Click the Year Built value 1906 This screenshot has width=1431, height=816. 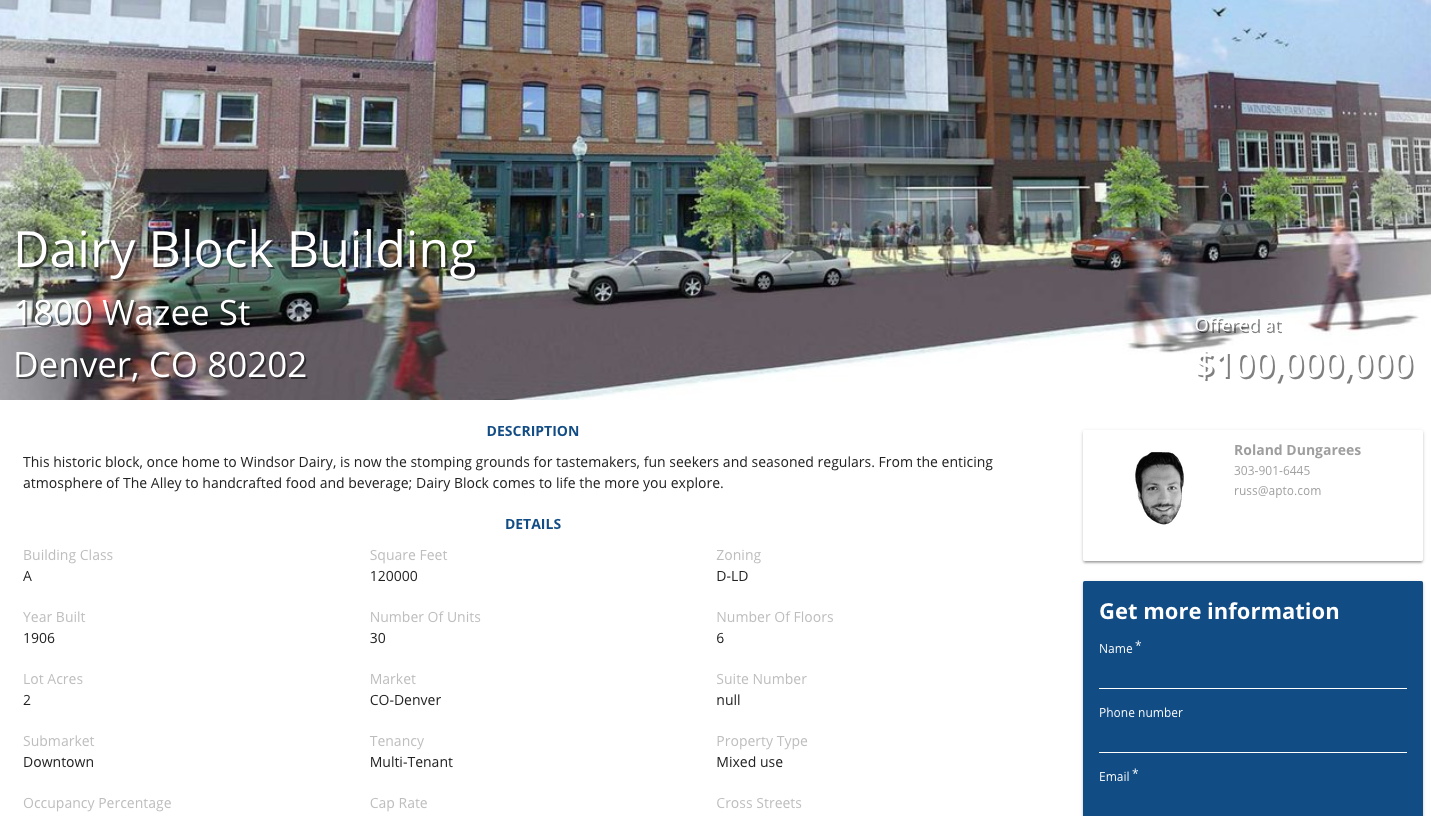click(x=39, y=638)
